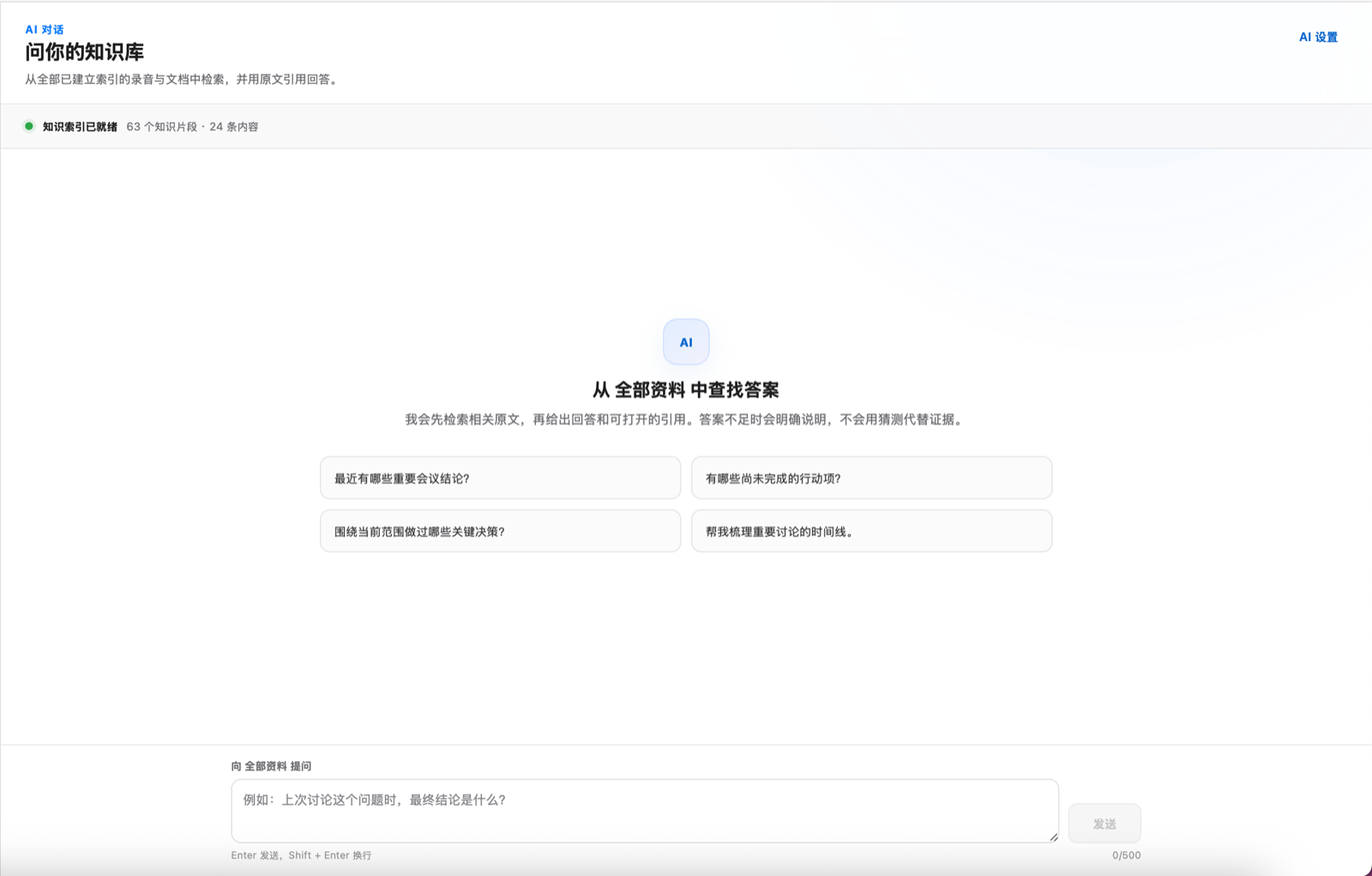Viewport: 1372px width, 876px height.
Task: Click the green index-ready status dot
Action: [x=29, y=126]
